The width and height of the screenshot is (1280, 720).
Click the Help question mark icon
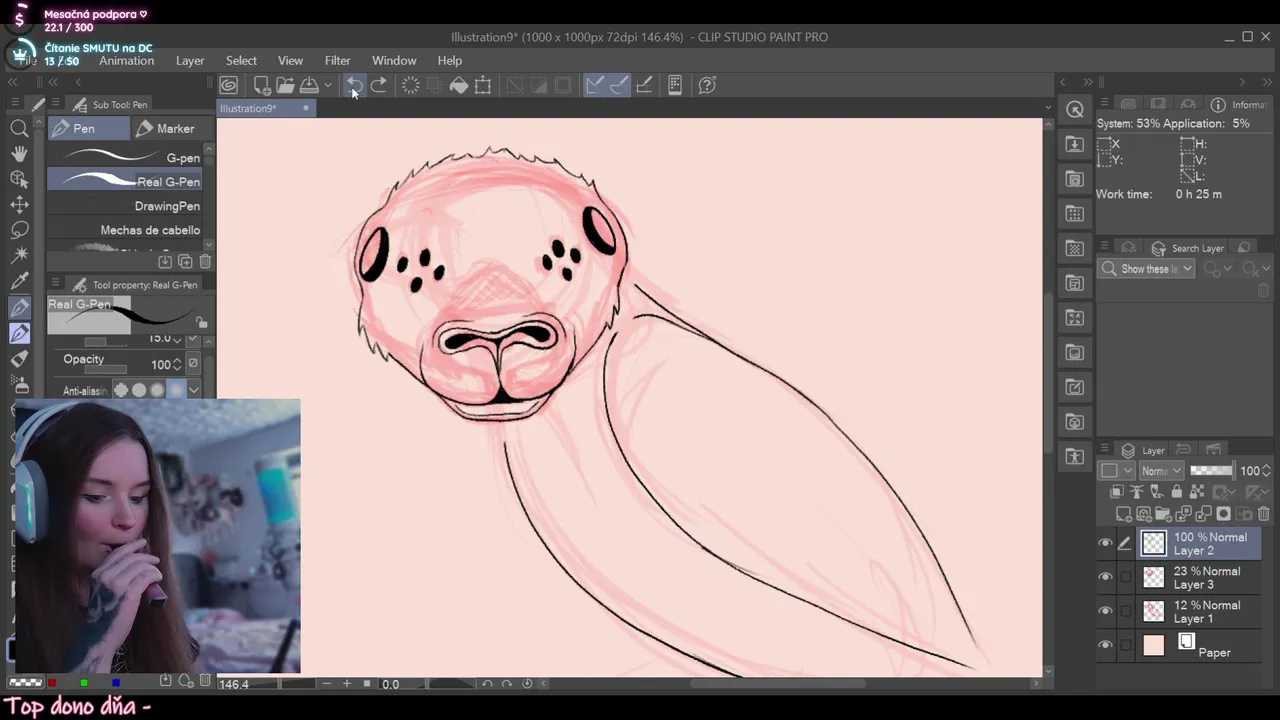point(707,85)
